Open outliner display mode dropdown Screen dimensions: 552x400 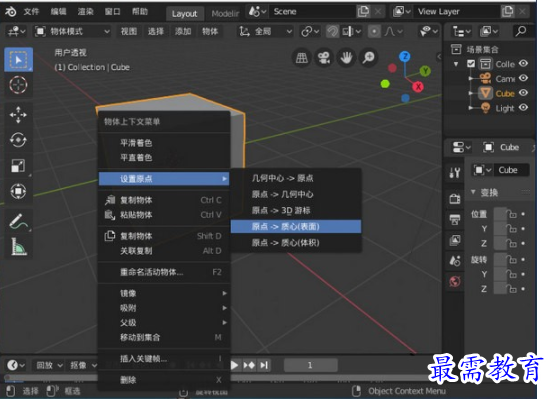point(462,32)
